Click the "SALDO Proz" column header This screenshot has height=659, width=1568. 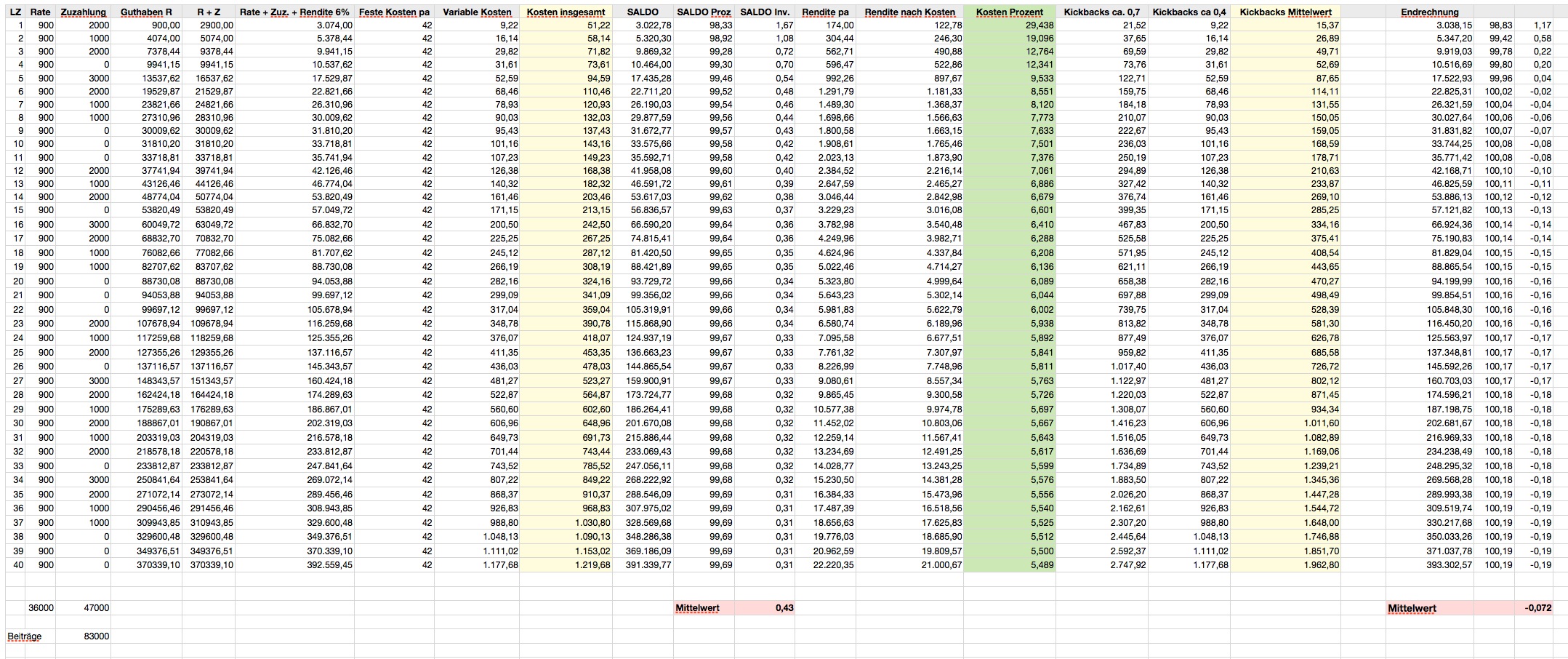704,12
